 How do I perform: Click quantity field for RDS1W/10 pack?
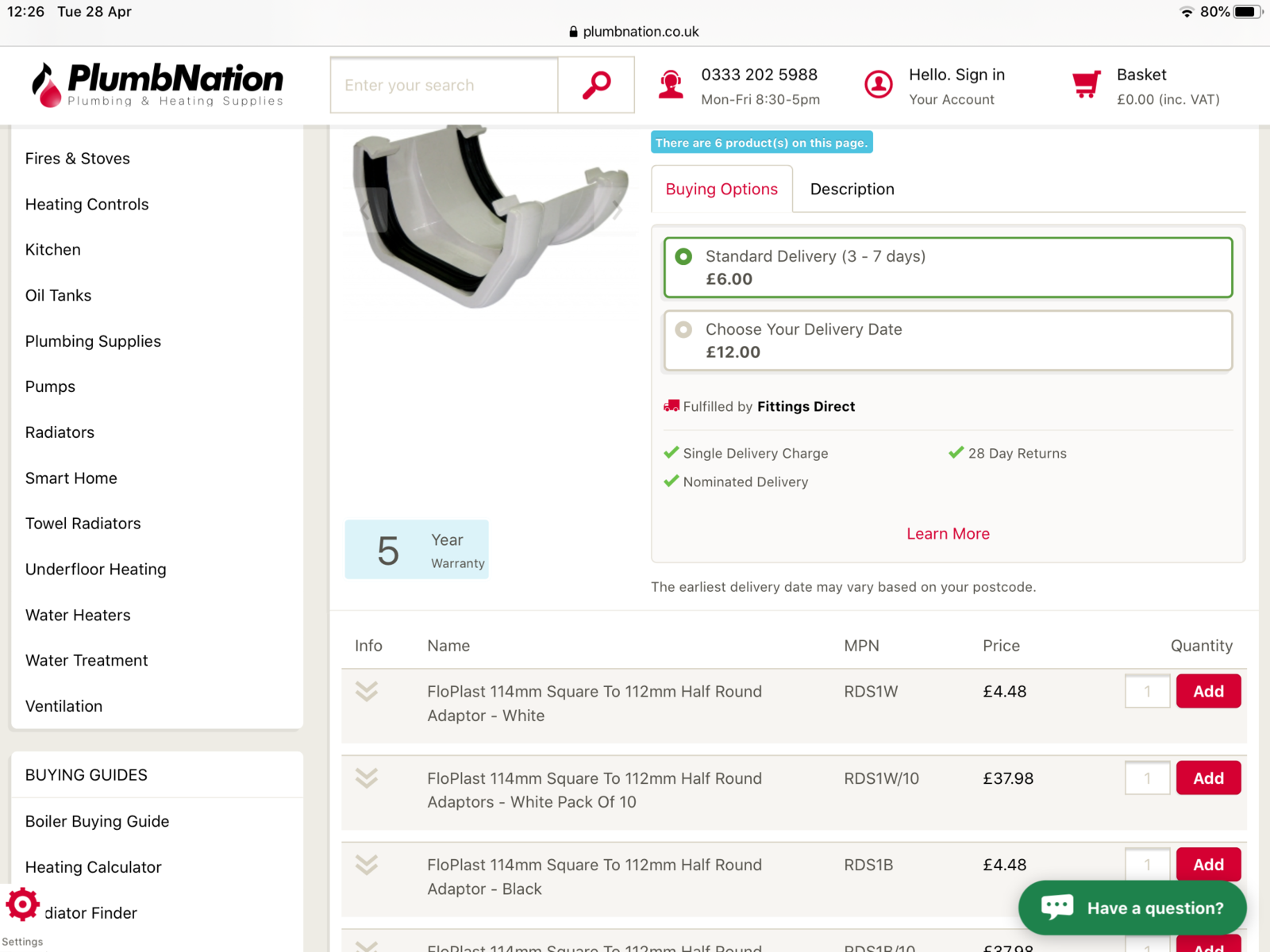1147,778
